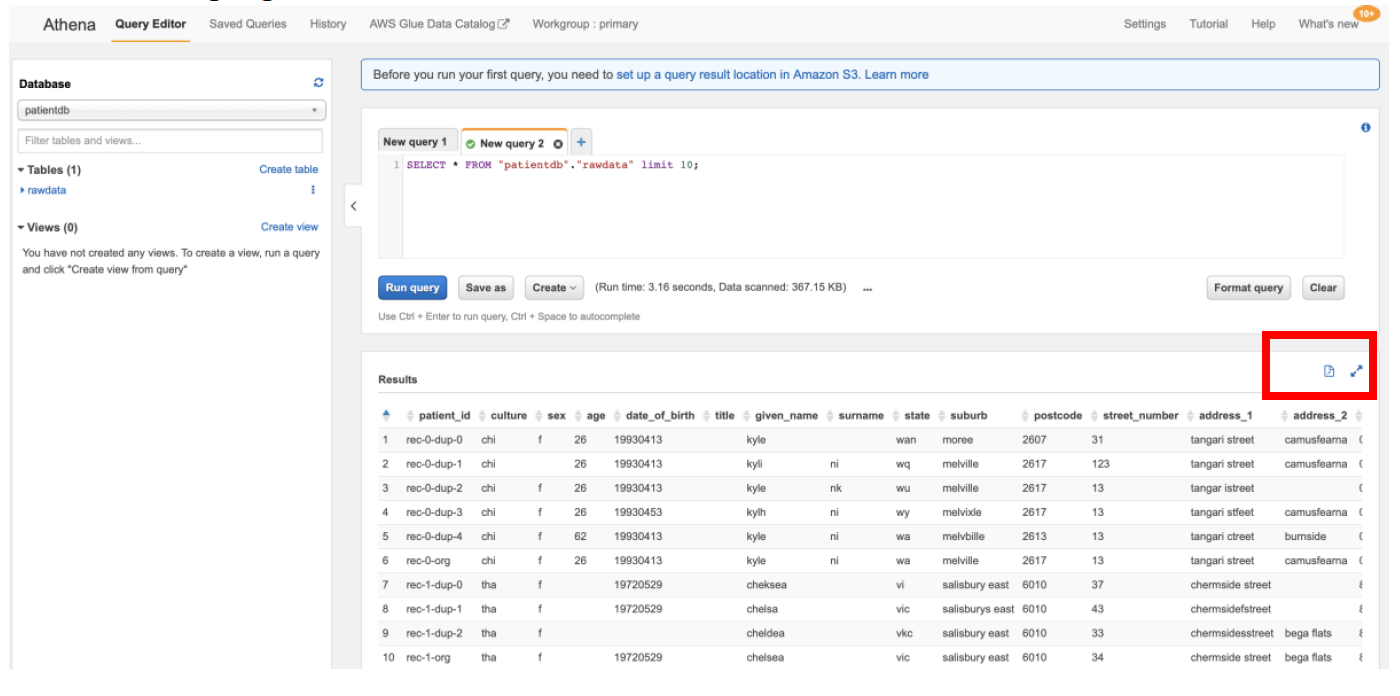The width and height of the screenshot is (1400, 696).
Task: Open the set up query result location link
Action: 738,75
